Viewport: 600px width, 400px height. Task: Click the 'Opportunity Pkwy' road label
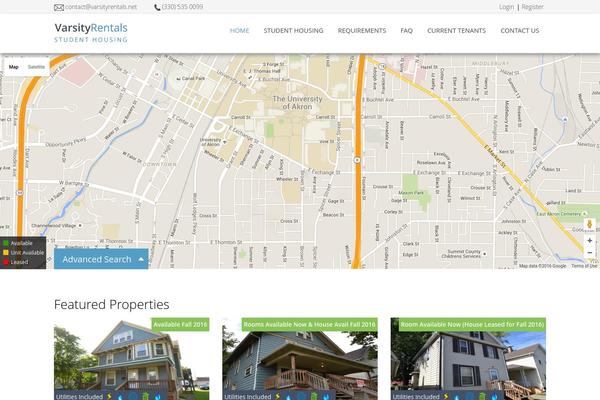point(65,143)
